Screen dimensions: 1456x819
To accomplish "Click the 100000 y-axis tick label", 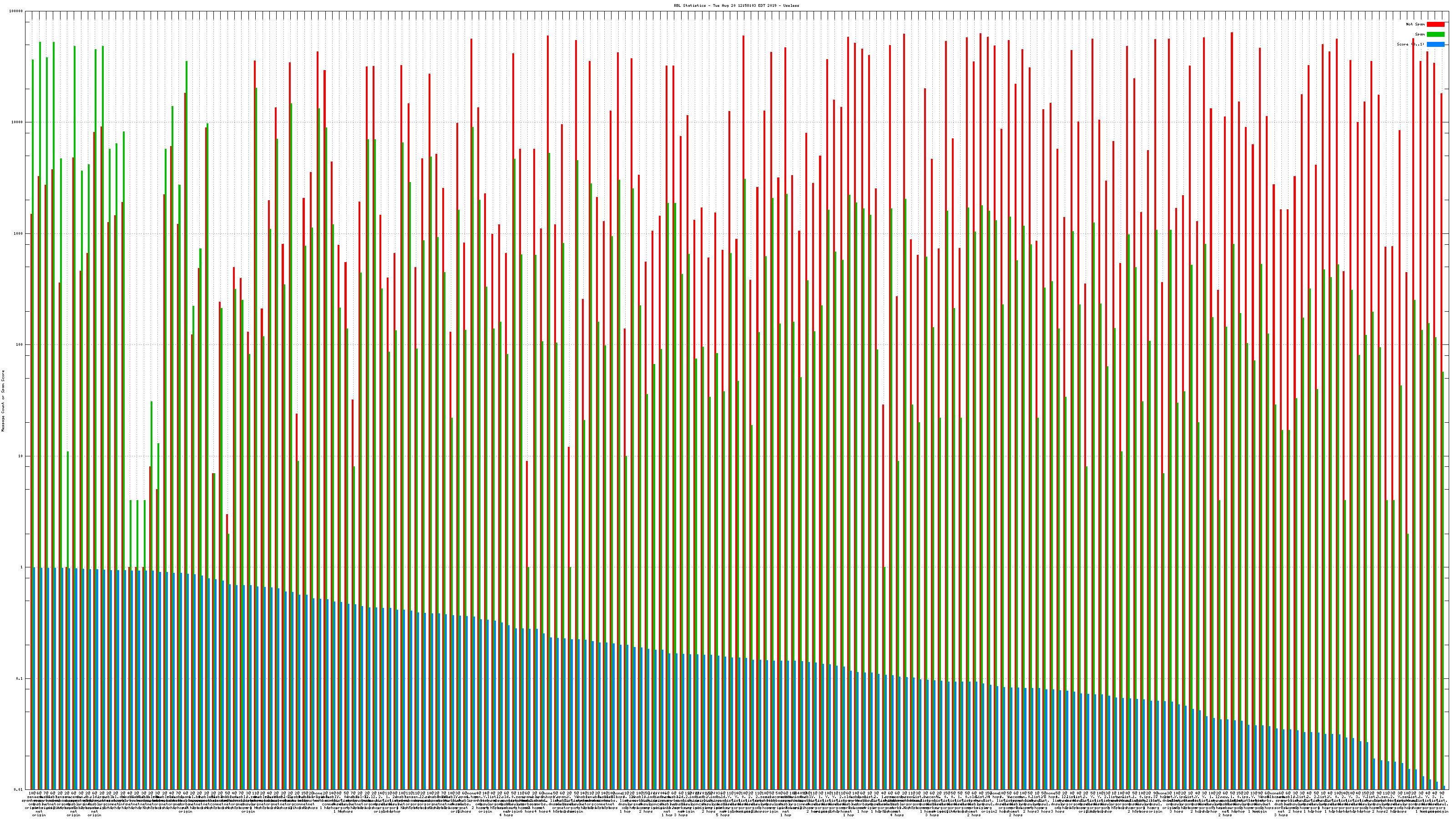I will click(x=16, y=11).
